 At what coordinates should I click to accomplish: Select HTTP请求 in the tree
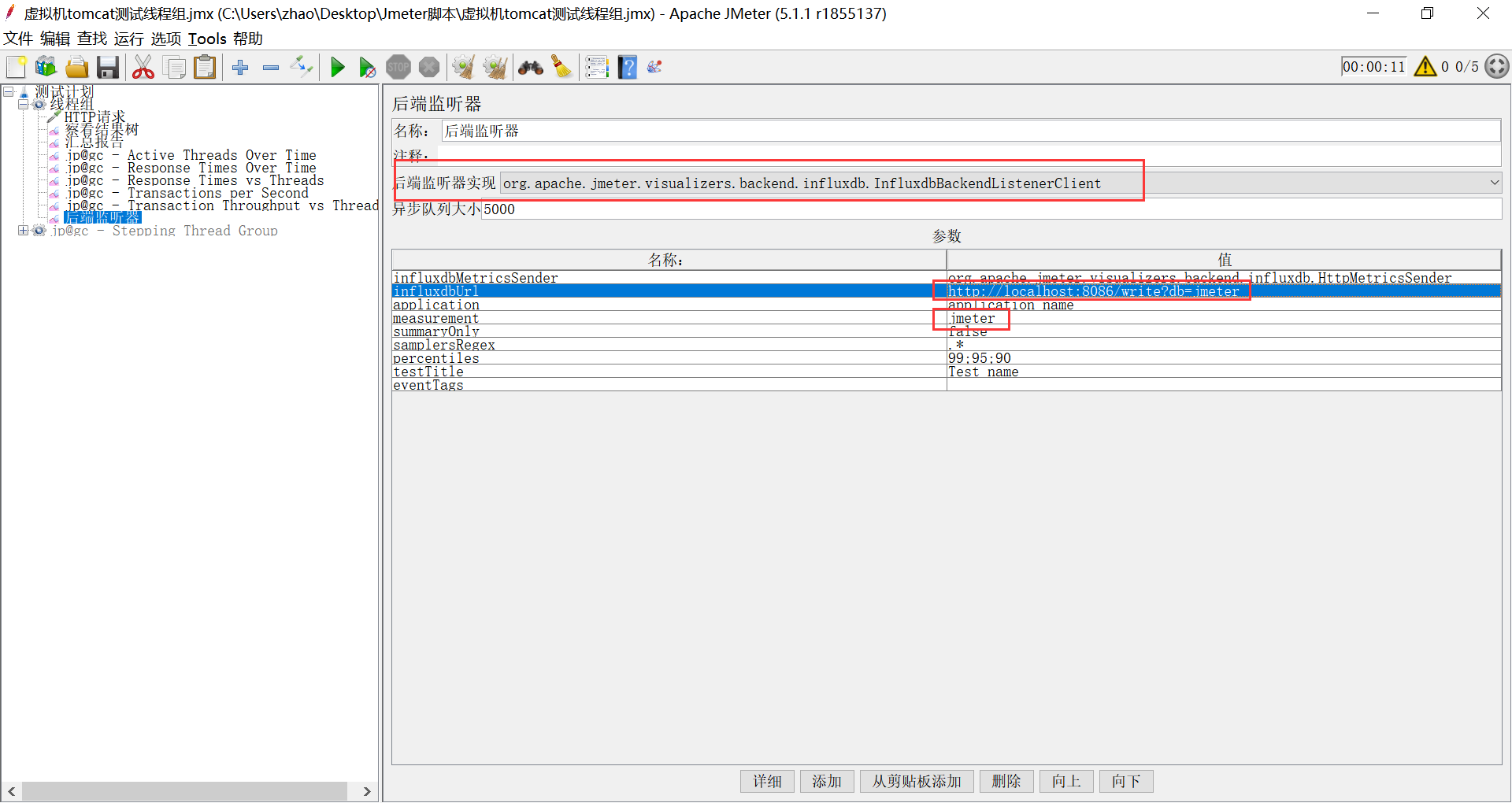(94, 117)
